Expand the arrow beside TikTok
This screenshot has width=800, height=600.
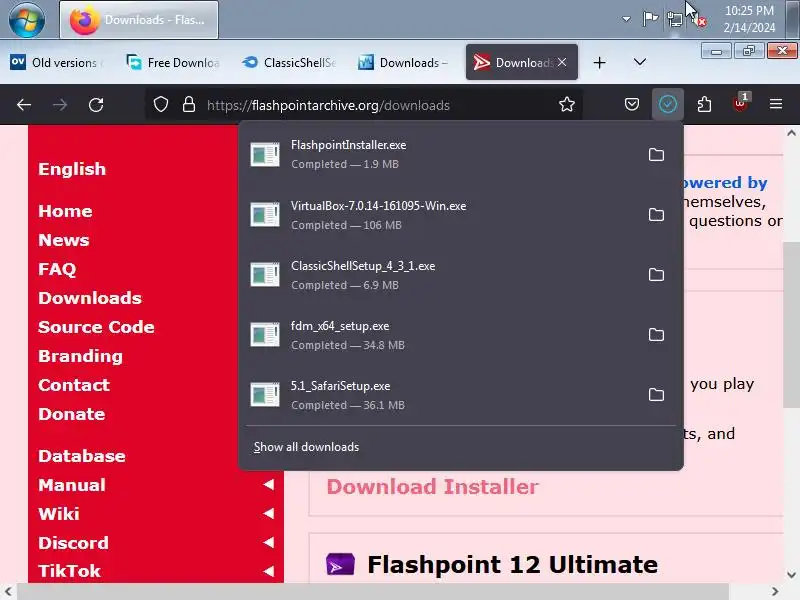[x=269, y=571]
